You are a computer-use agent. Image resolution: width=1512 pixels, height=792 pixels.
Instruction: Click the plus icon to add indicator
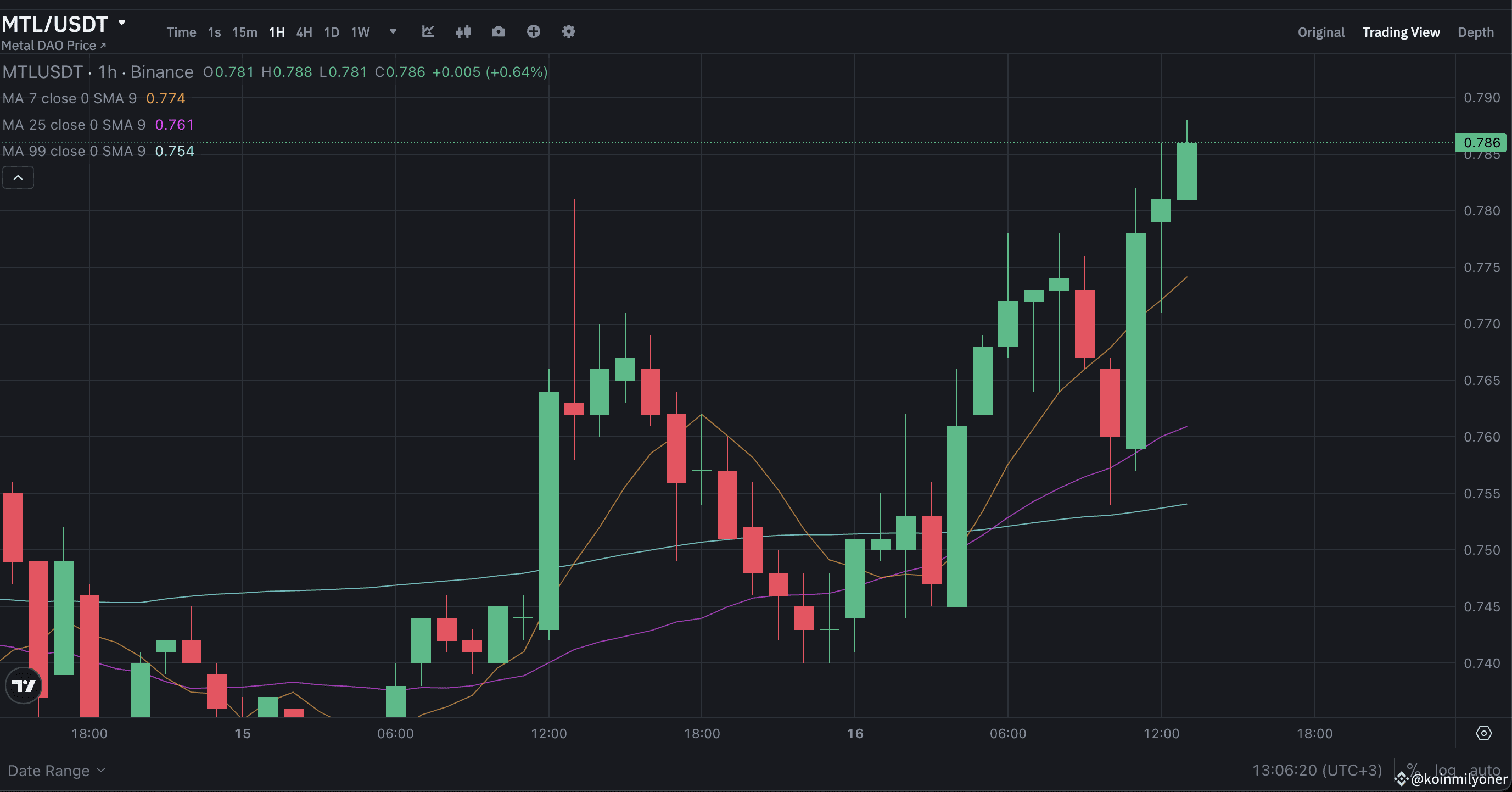(x=534, y=32)
